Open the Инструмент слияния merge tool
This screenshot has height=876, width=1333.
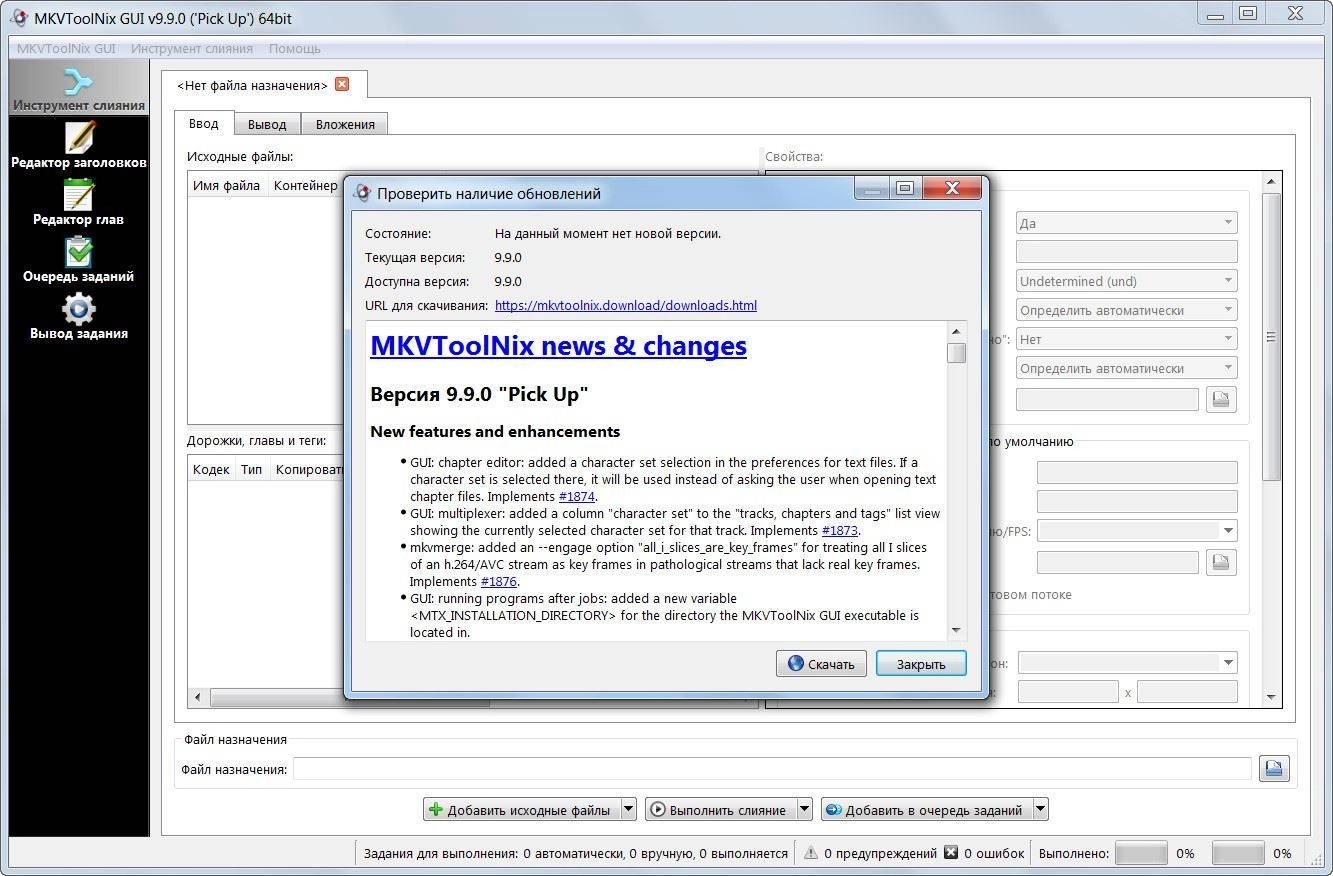click(x=78, y=88)
